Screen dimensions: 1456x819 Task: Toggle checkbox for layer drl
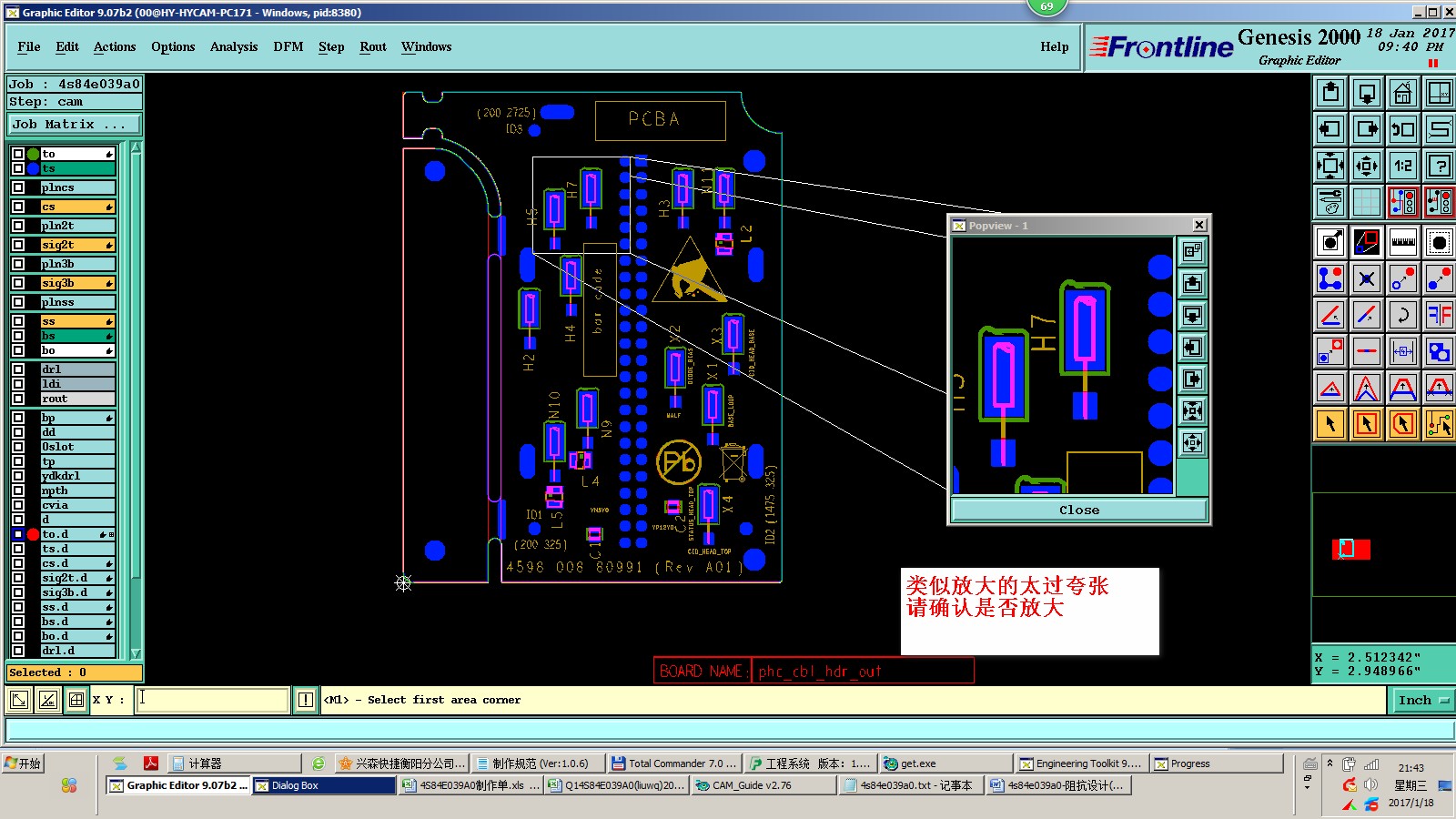click(x=17, y=369)
